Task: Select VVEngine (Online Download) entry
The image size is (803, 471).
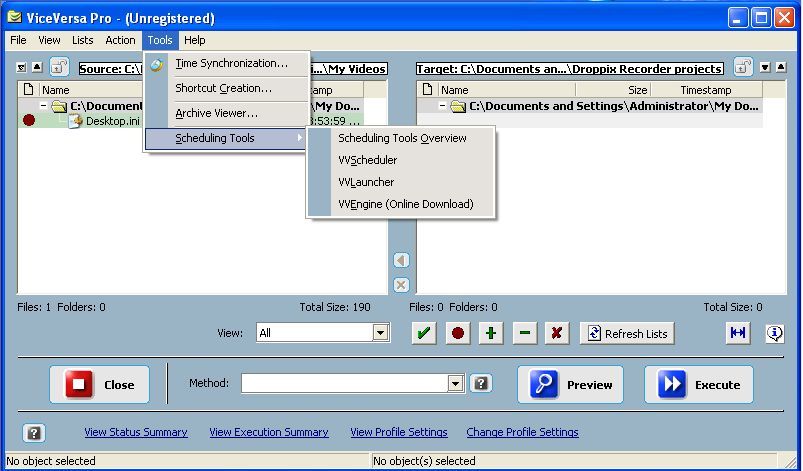Action: tap(406, 204)
